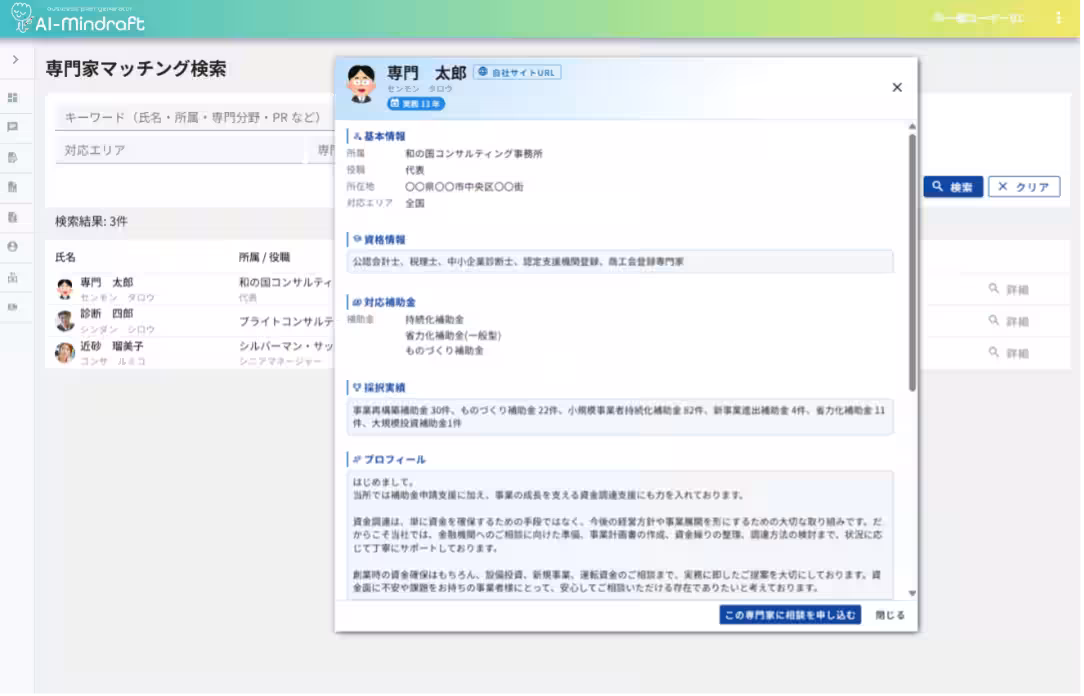Screen dimensions: 1084x696
Task: Select the 近砂 瑠美子 name in results
Action: coord(112,347)
